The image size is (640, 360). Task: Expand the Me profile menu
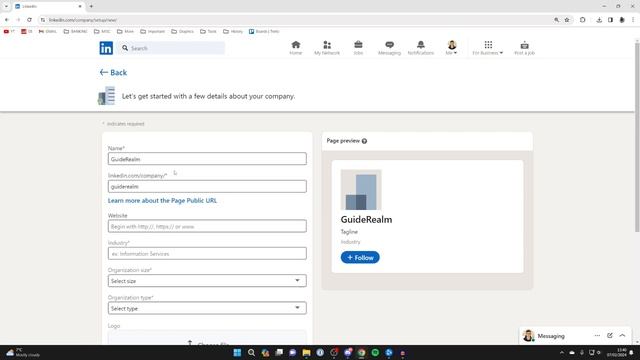click(451, 48)
